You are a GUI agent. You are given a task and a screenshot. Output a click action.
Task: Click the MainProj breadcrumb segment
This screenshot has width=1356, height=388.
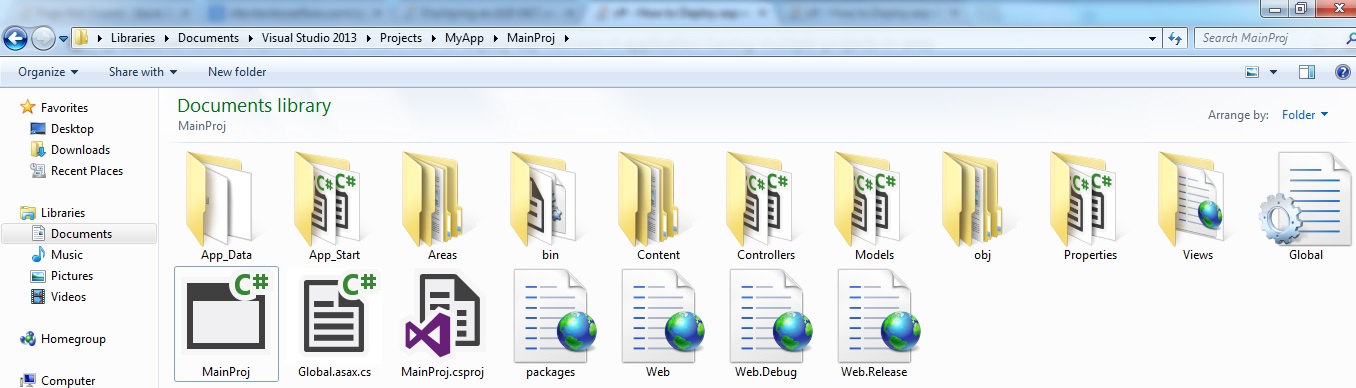coord(532,38)
